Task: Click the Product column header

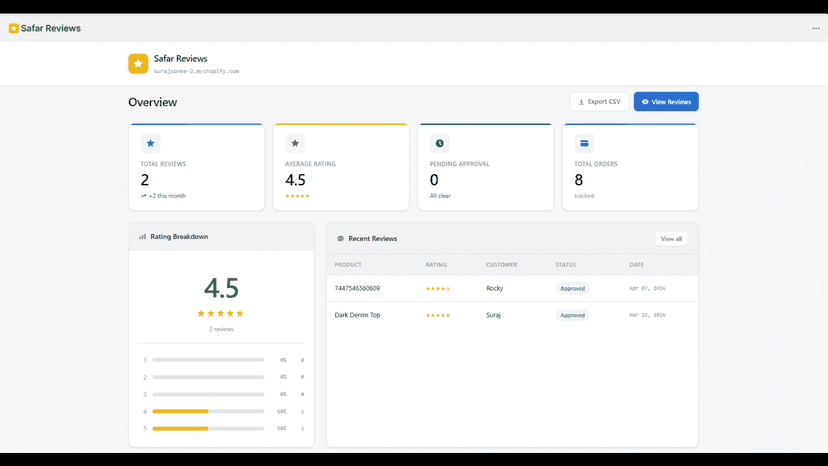Action: [348, 265]
